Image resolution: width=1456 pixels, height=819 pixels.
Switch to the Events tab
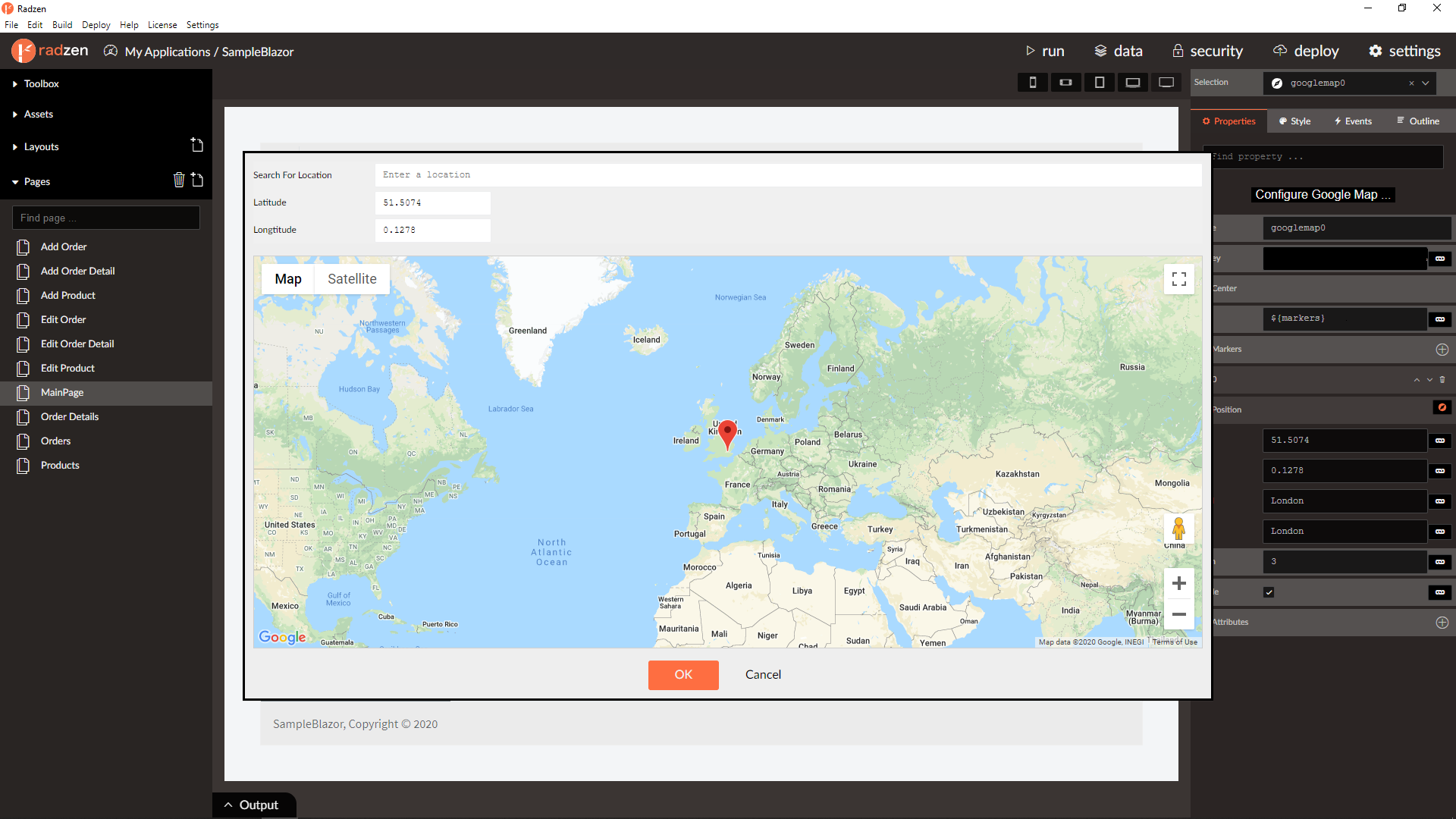1353,121
